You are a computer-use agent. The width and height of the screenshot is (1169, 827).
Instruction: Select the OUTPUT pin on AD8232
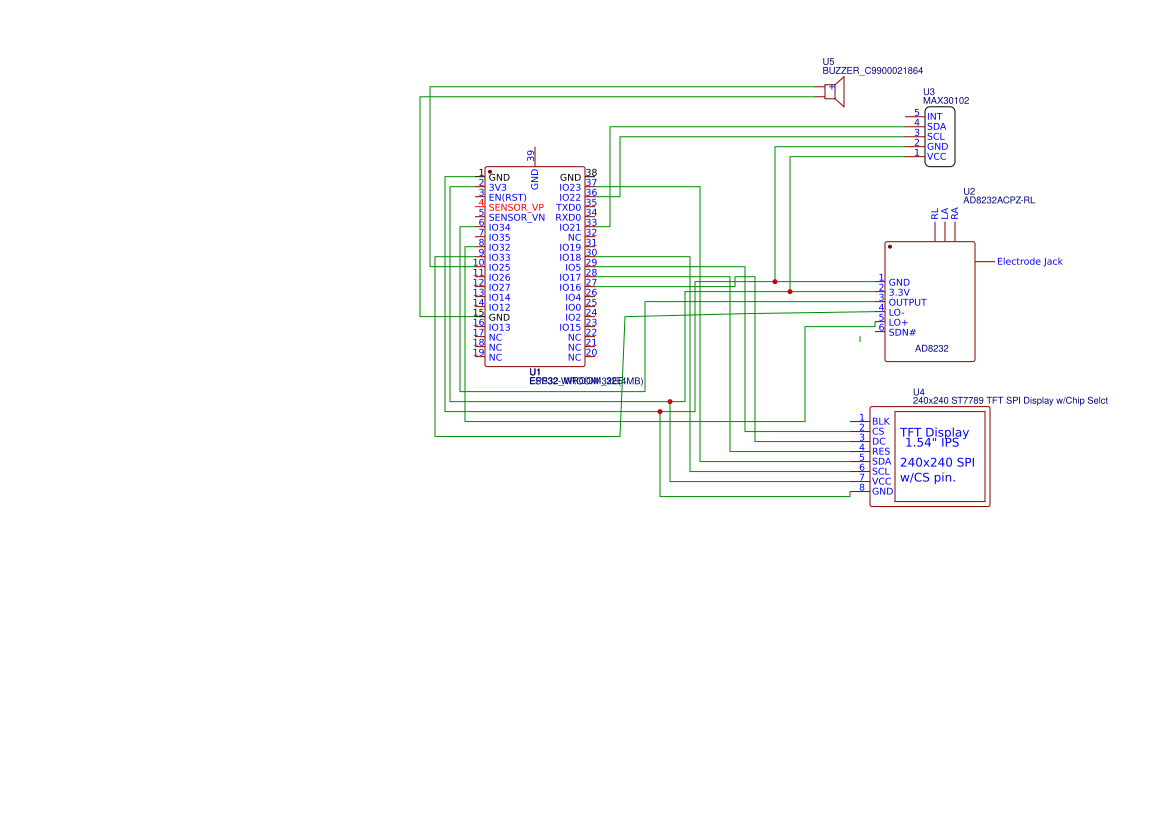point(907,303)
